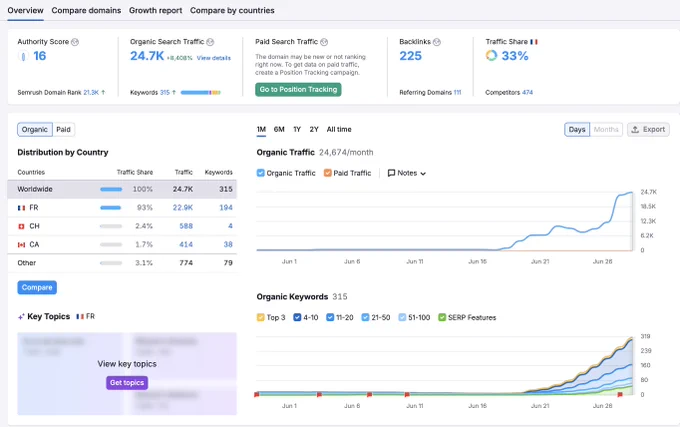Viewport: 680px width, 427px height.
Task: Click Backlinks info icon
Action: pos(437,42)
